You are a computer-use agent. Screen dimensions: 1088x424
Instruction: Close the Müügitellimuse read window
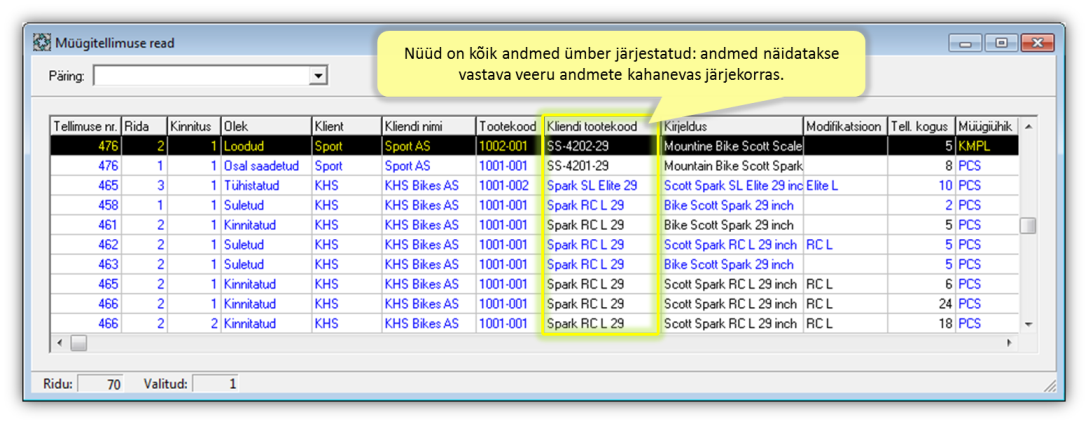[x=1038, y=43]
